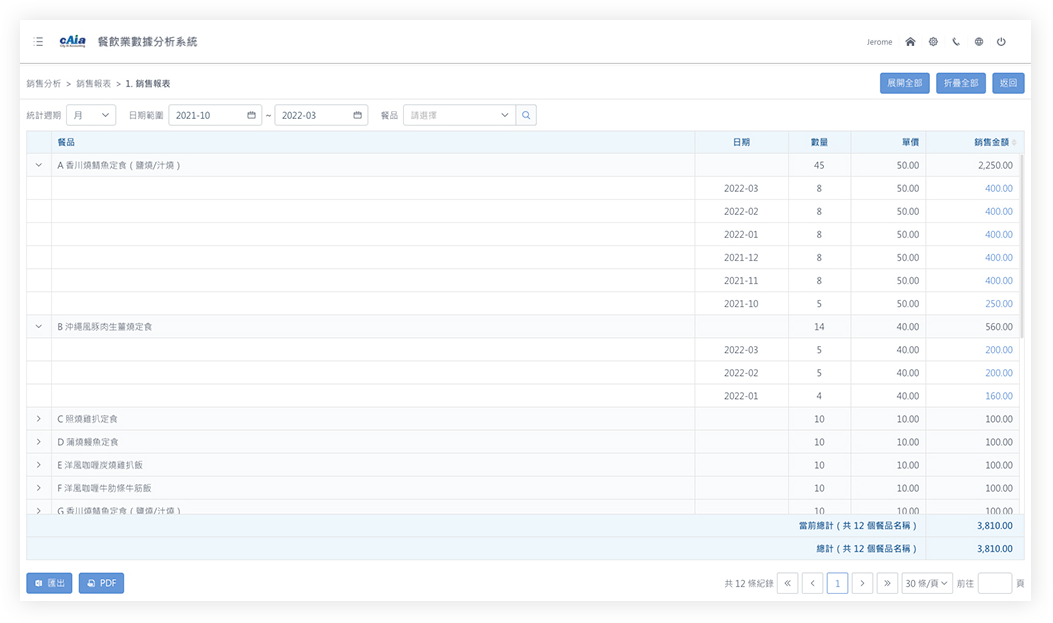Image resolution: width=1053 pixels, height=623 pixels.
Task: Open 400.00 amount for A 2022-01
Action: click(999, 234)
